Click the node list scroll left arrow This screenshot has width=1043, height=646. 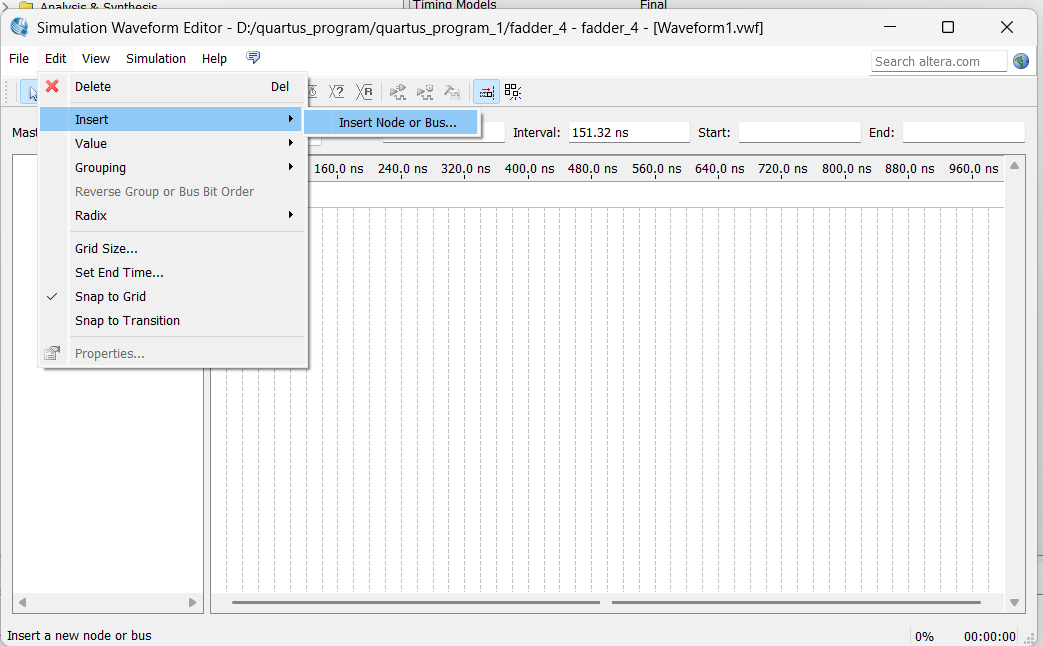pos(22,602)
